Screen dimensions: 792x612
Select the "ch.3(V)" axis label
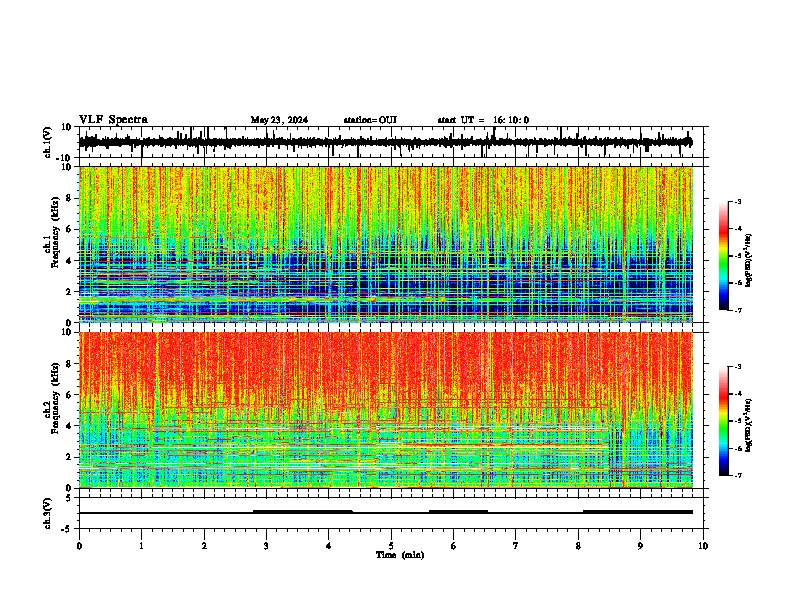pyautogui.click(x=48, y=514)
